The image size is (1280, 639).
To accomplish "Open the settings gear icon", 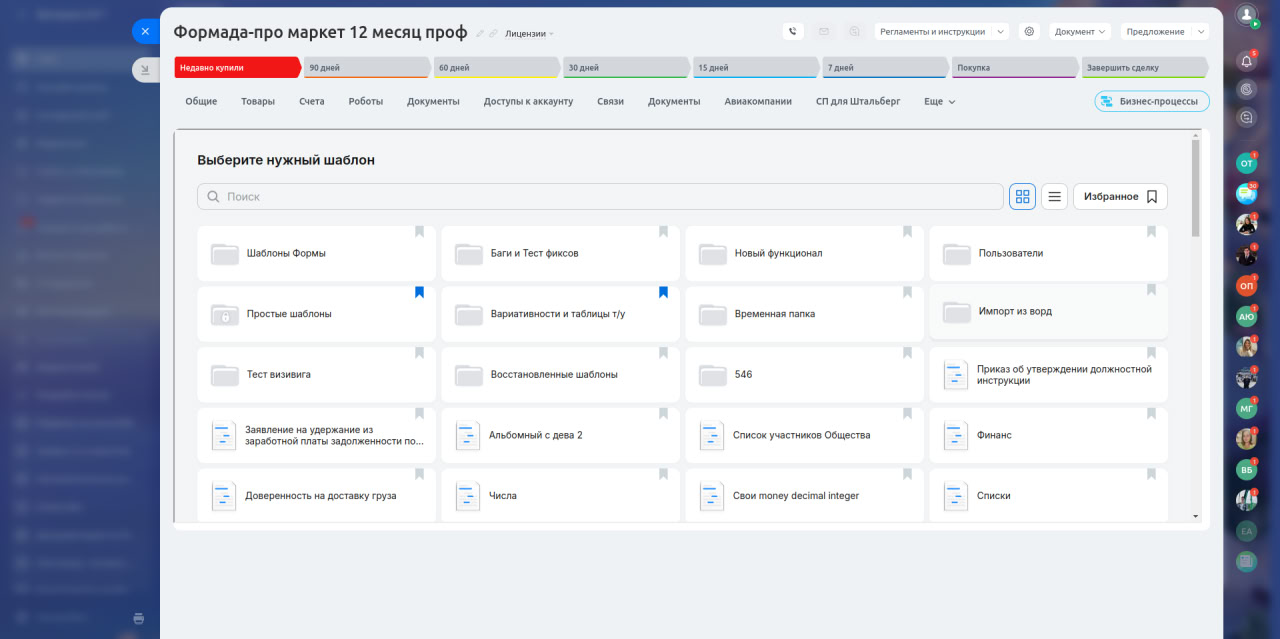I will [x=1029, y=31].
